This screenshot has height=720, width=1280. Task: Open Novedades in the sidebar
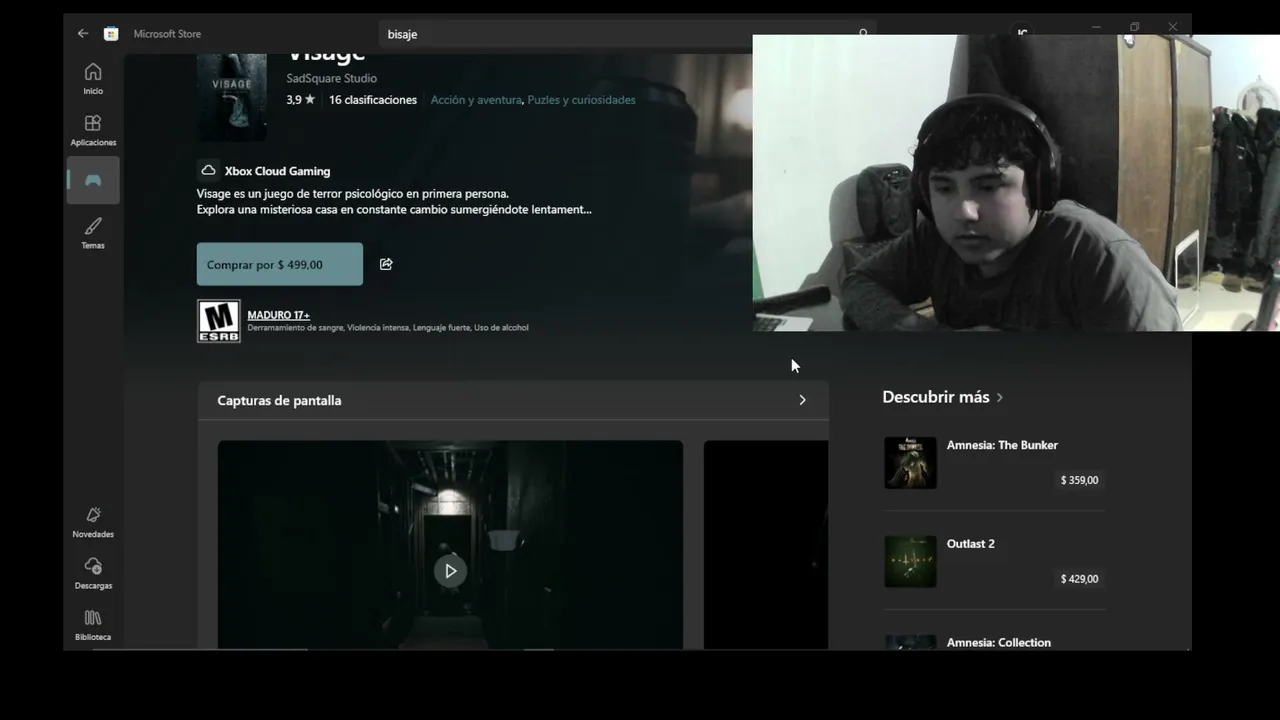click(93, 522)
